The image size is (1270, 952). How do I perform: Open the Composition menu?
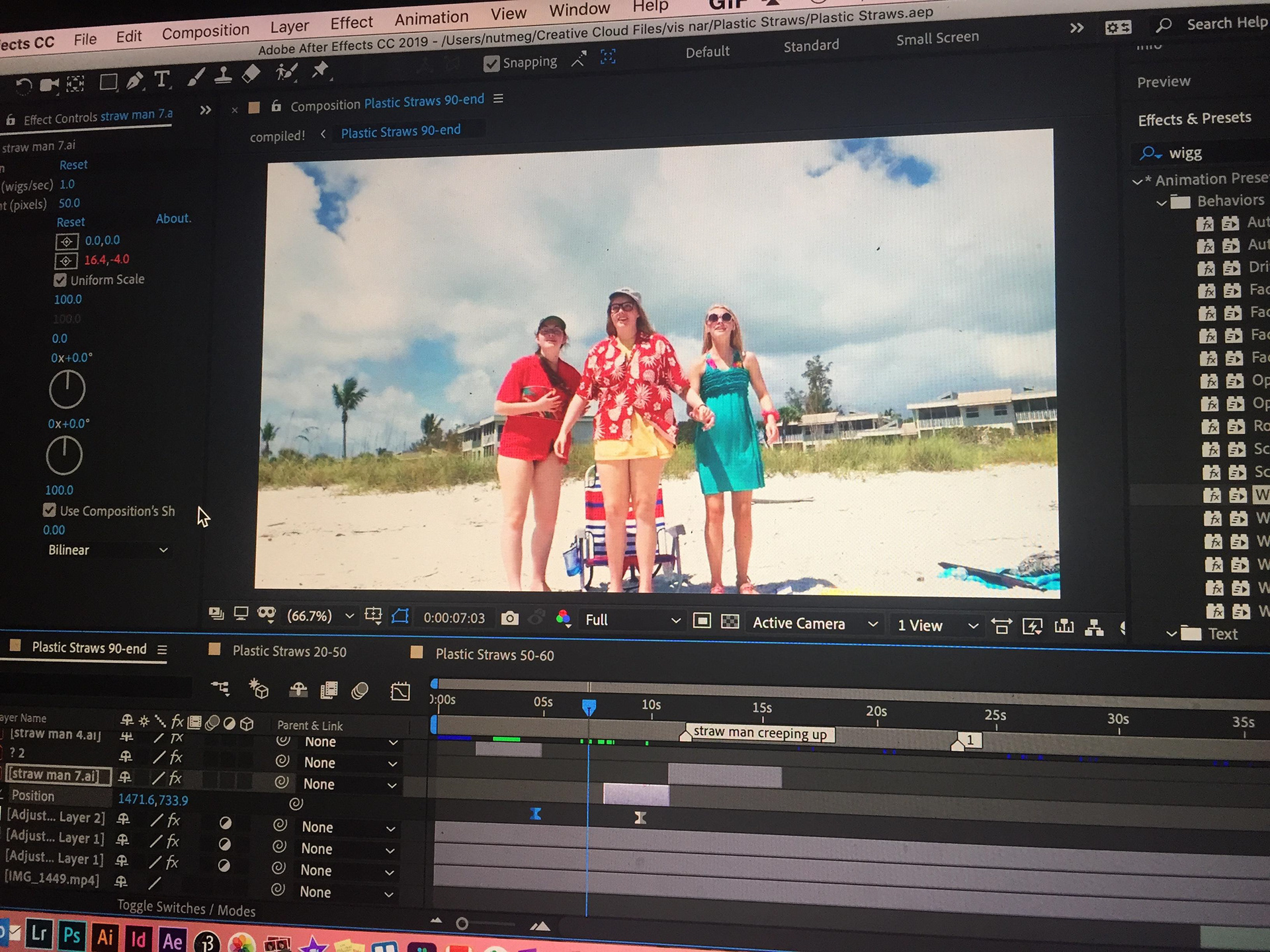pyautogui.click(x=206, y=31)
